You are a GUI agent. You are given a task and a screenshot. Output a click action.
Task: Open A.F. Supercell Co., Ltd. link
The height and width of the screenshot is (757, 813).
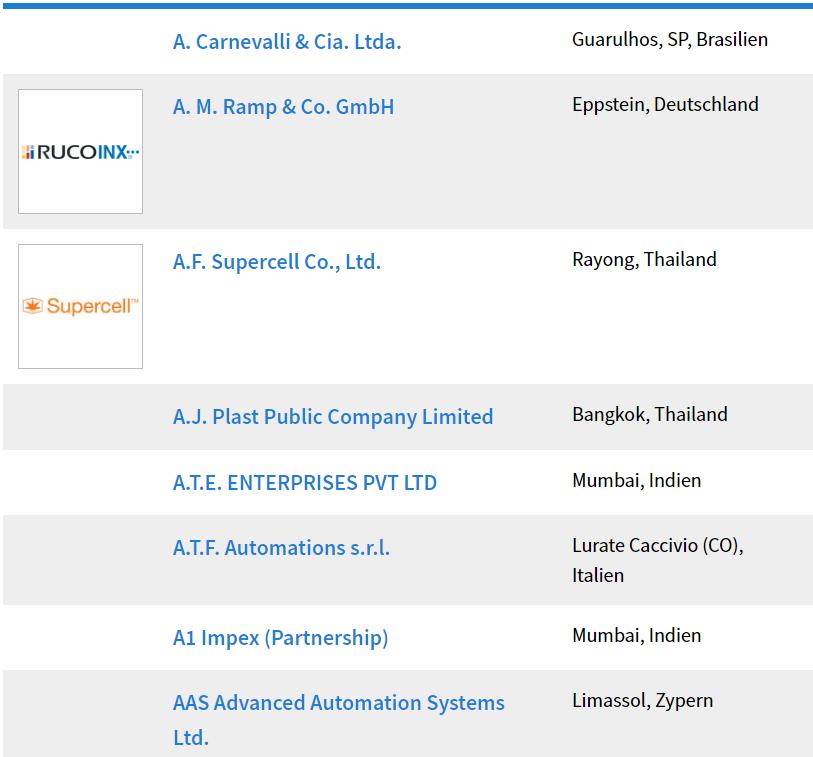(277, 262)
